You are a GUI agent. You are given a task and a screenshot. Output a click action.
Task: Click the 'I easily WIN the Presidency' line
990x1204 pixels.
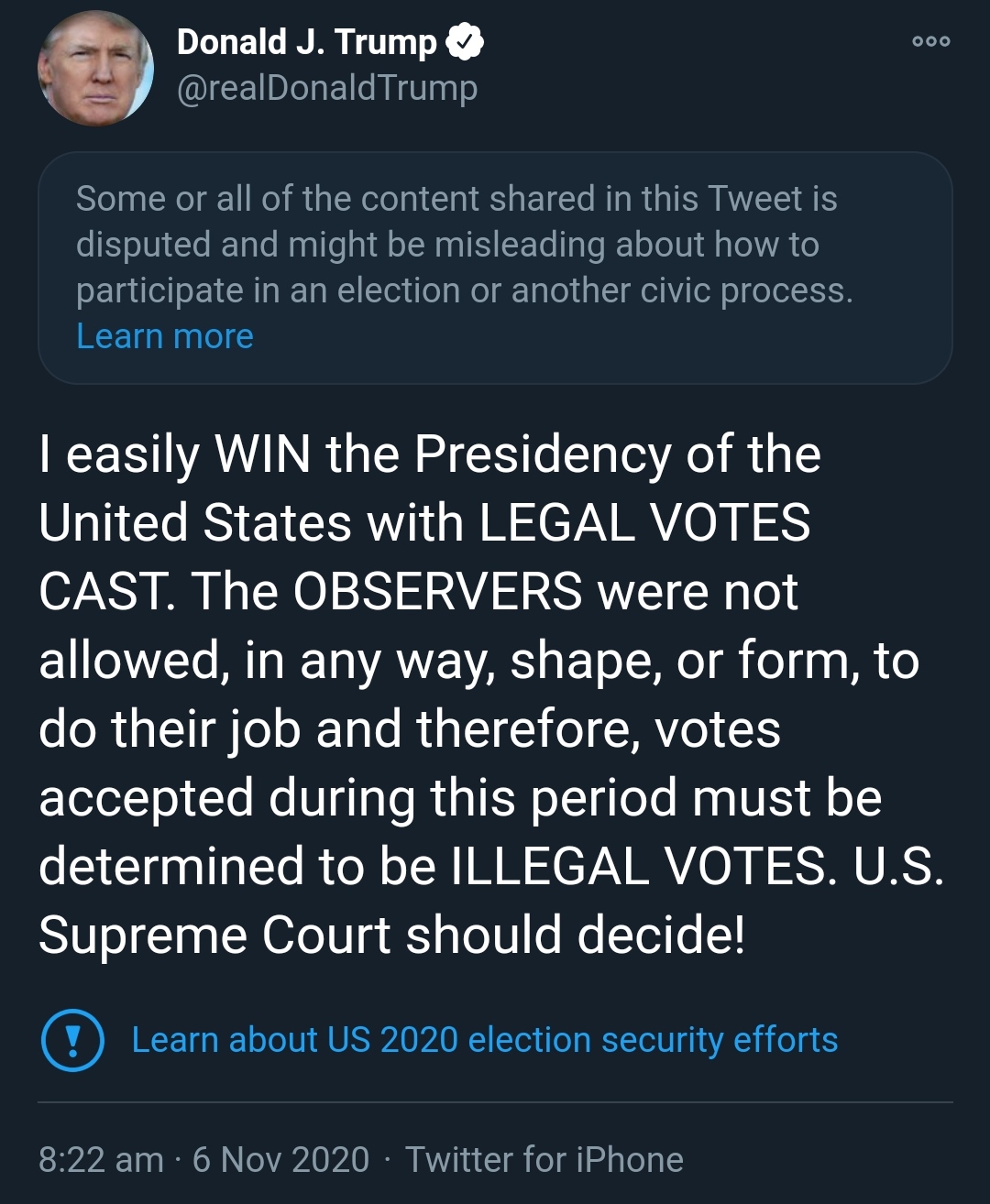(429, 454)
